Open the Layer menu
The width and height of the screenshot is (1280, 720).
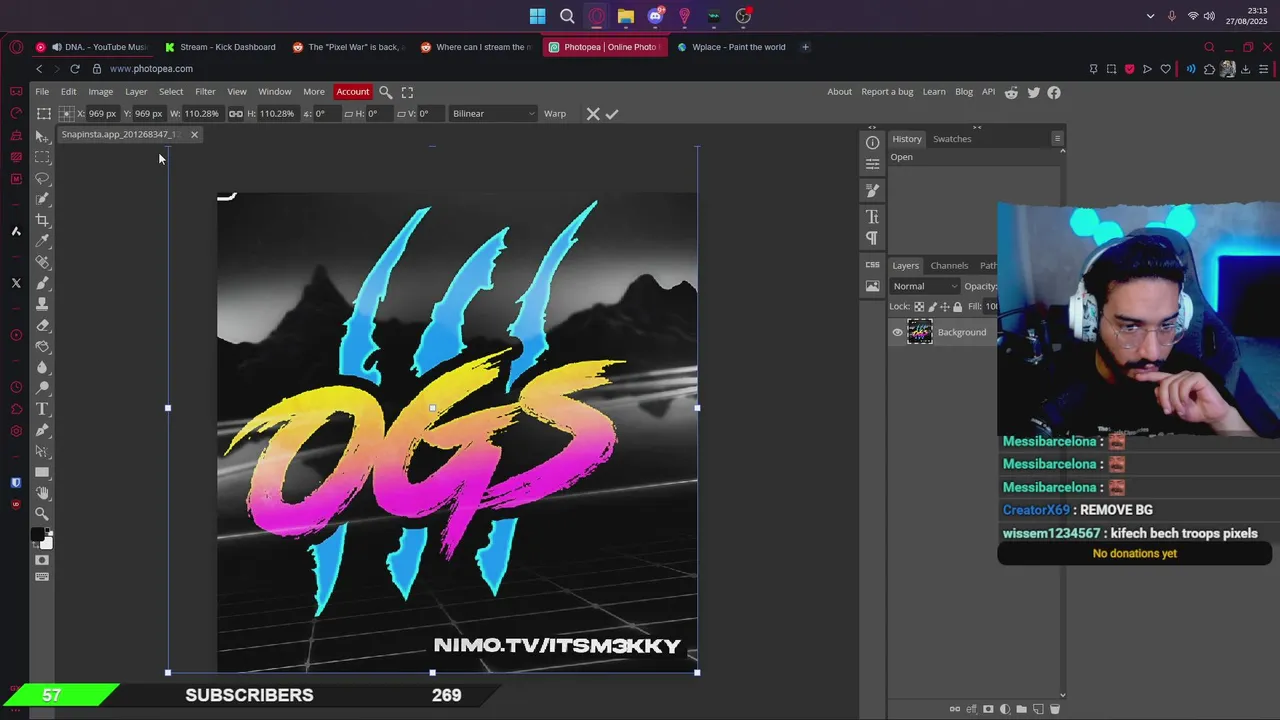136,92
